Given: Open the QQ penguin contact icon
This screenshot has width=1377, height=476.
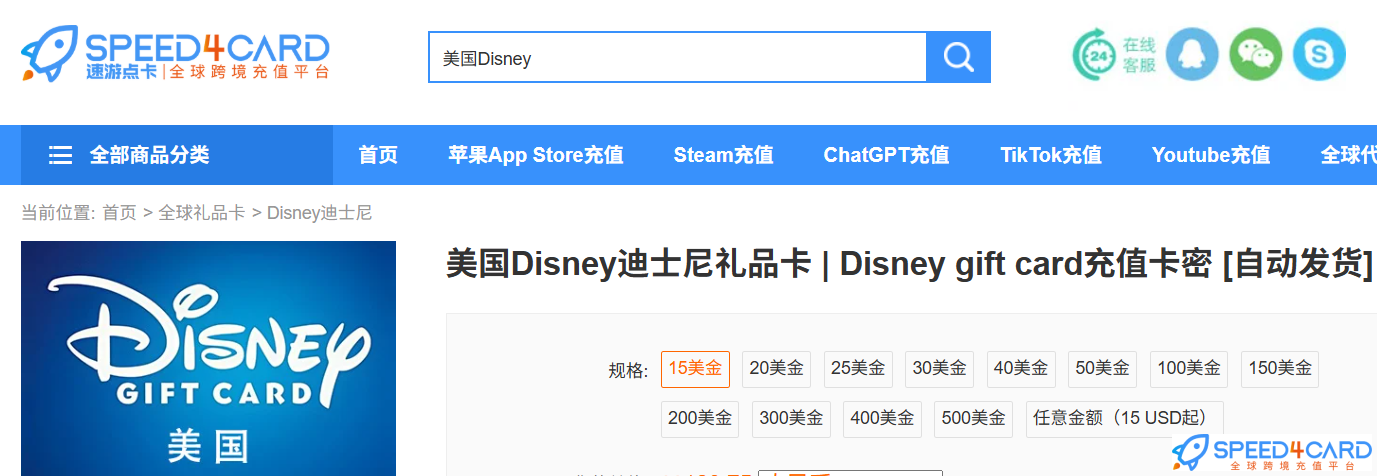Looking at the screenshot, I should pos(1192,55).
